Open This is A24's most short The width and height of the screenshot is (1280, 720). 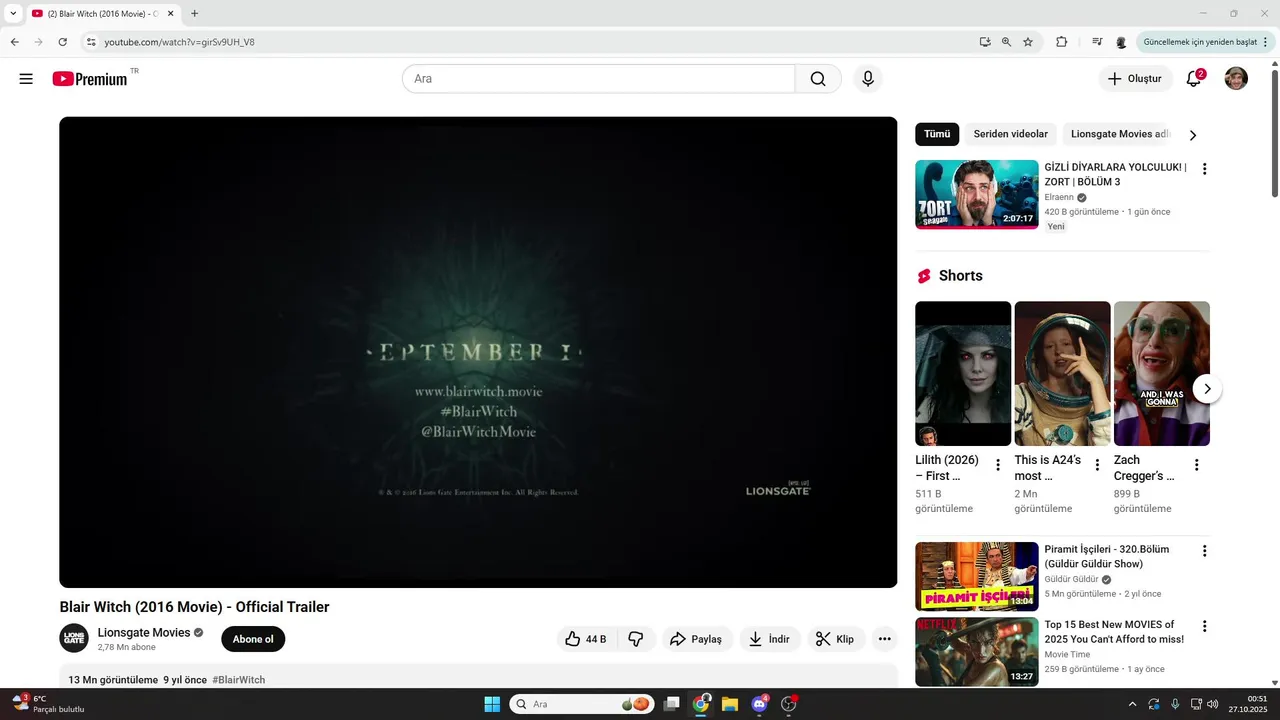click(x=1062, y=373)
